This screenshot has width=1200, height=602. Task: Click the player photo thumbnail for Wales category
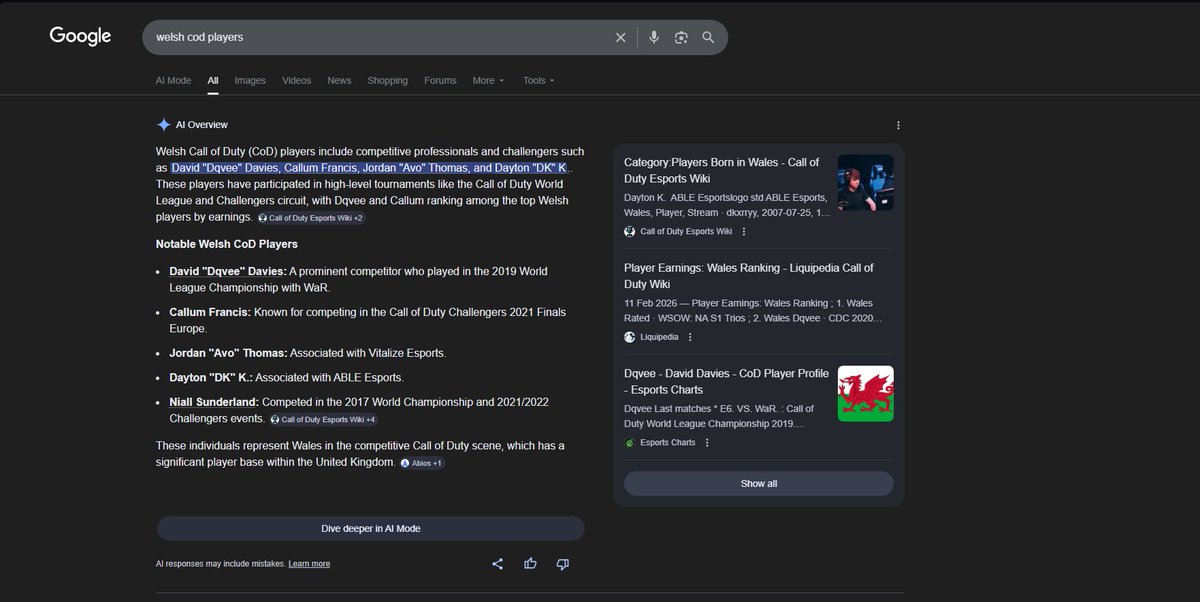pyautogui.click(x=865, y=182)
